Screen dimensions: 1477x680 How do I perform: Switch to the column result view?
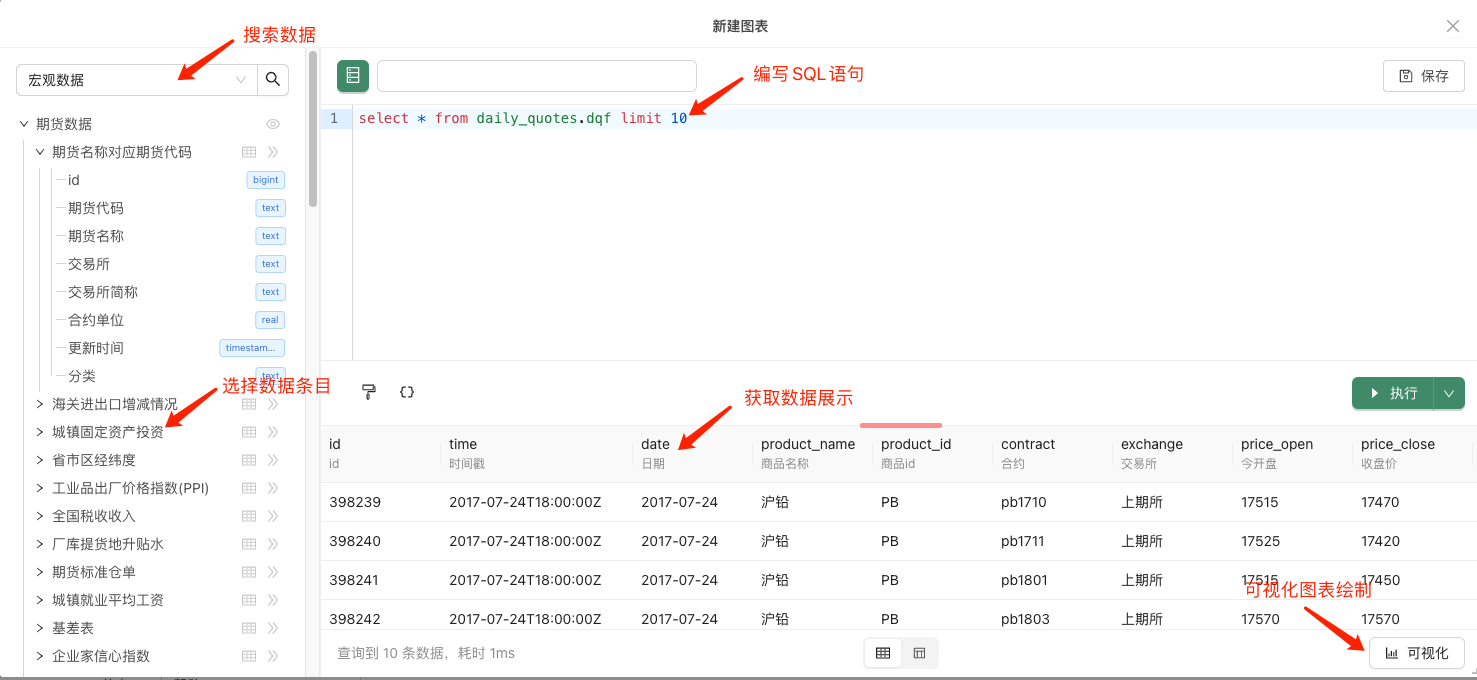click(919, 652)
